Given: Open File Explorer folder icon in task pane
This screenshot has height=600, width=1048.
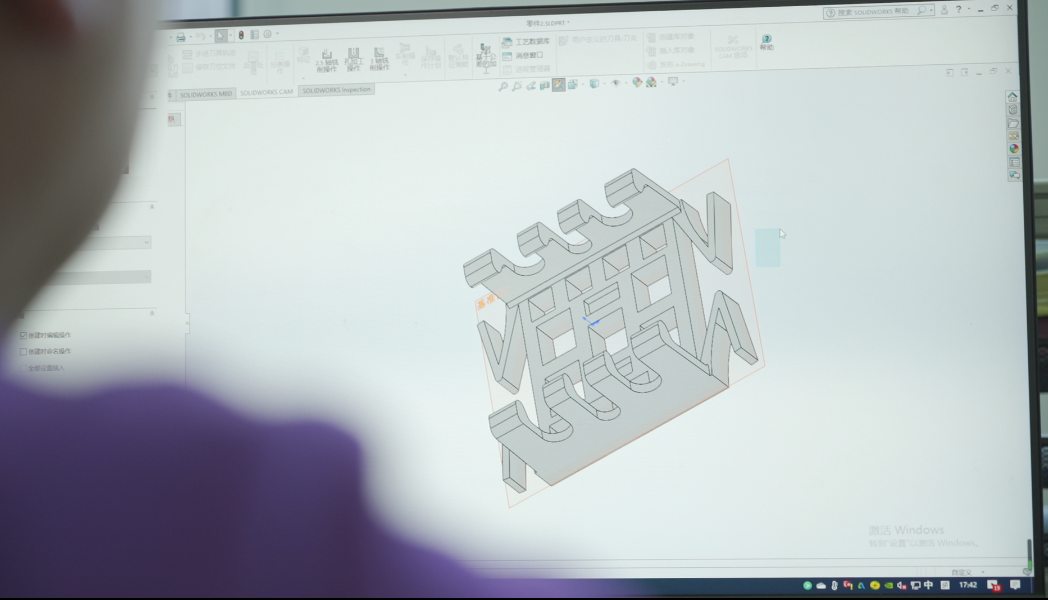Looking at the screenshot, I should tap(1014, 123).
